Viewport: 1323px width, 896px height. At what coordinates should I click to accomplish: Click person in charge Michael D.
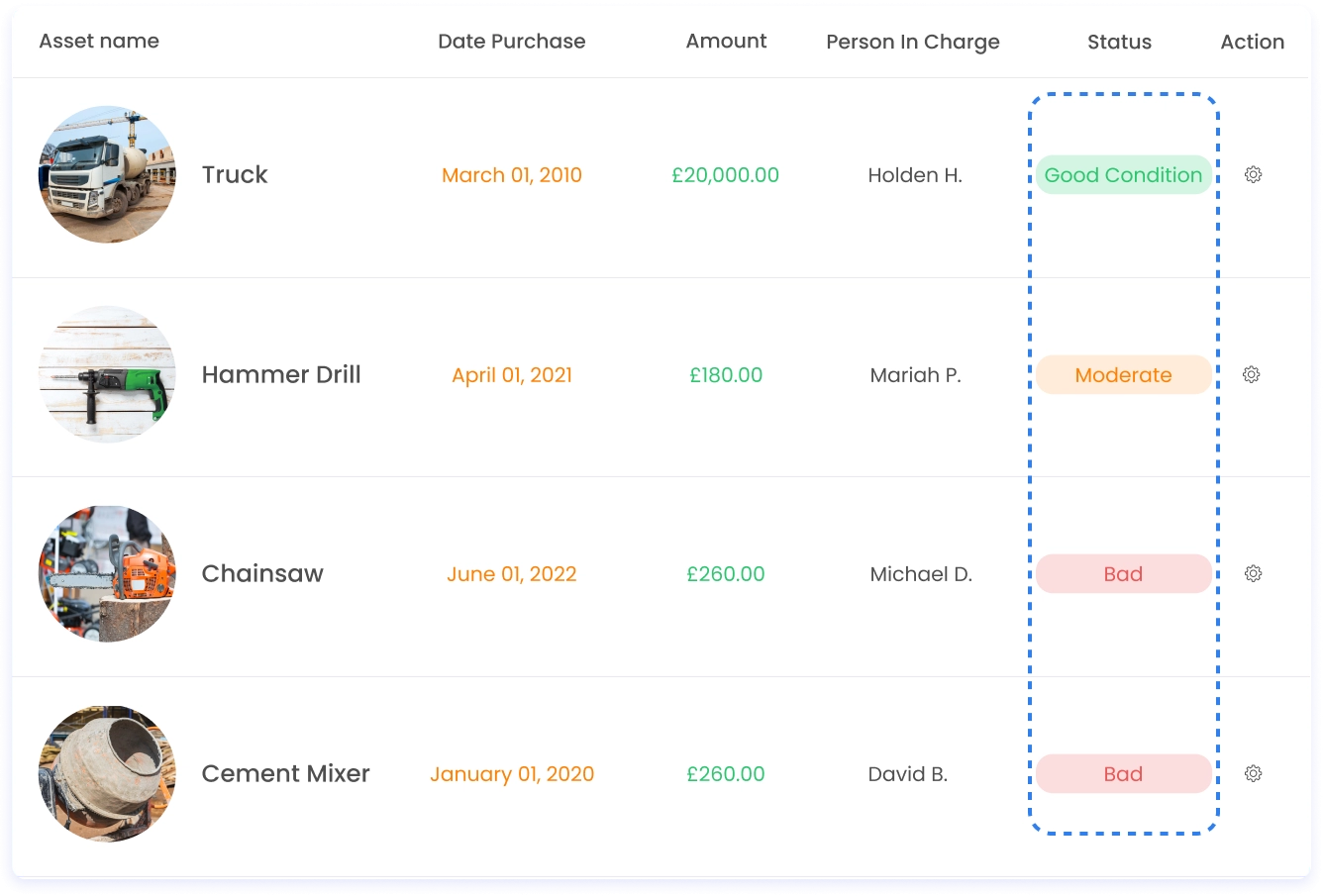(921, 574)
